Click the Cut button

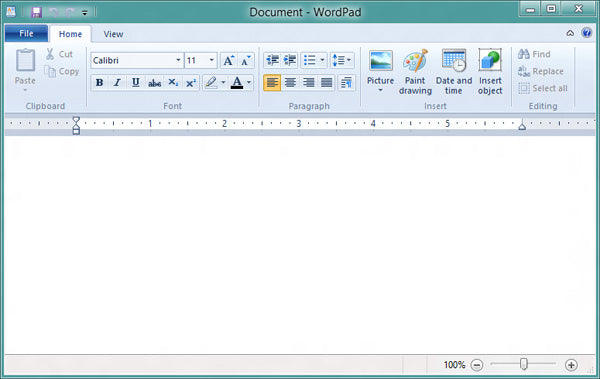59,54
